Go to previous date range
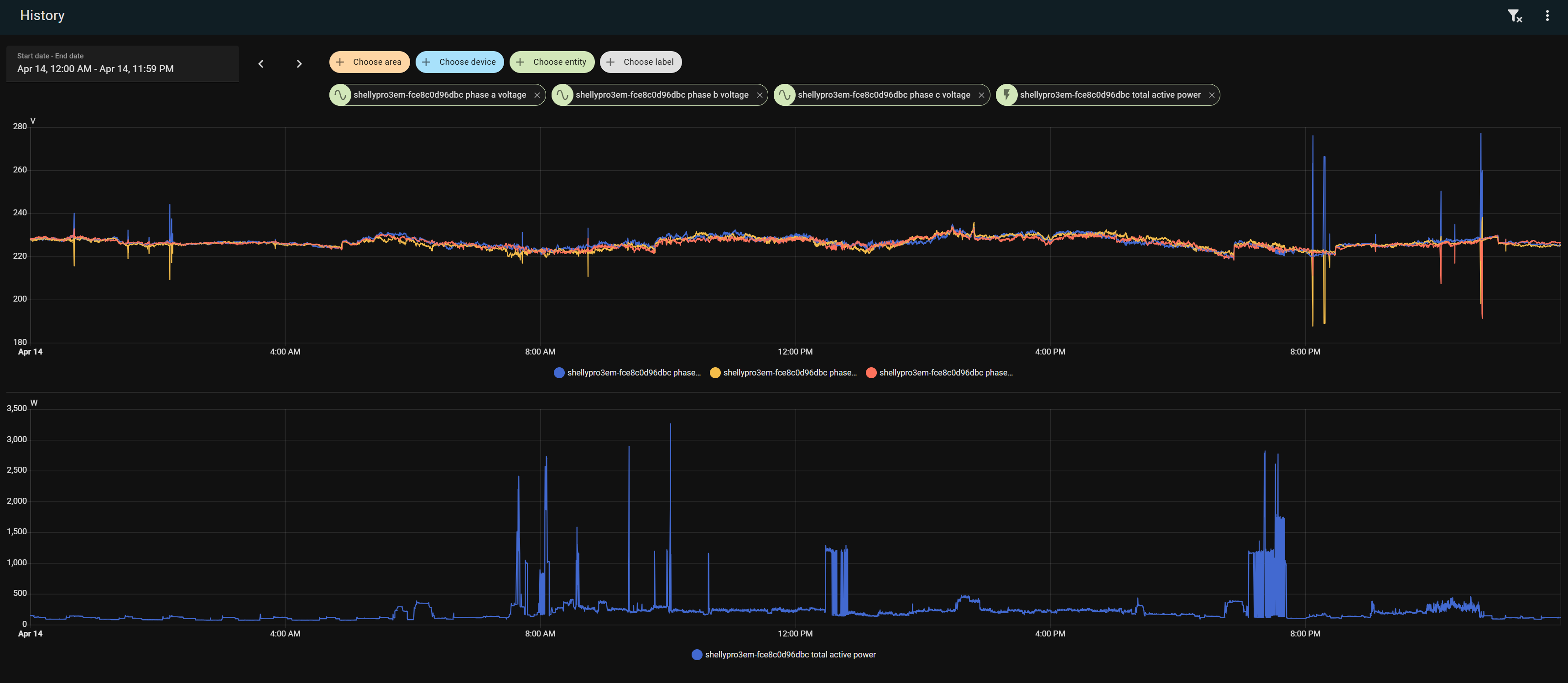Screen dimensions: 1568x683 pos(261,64)
